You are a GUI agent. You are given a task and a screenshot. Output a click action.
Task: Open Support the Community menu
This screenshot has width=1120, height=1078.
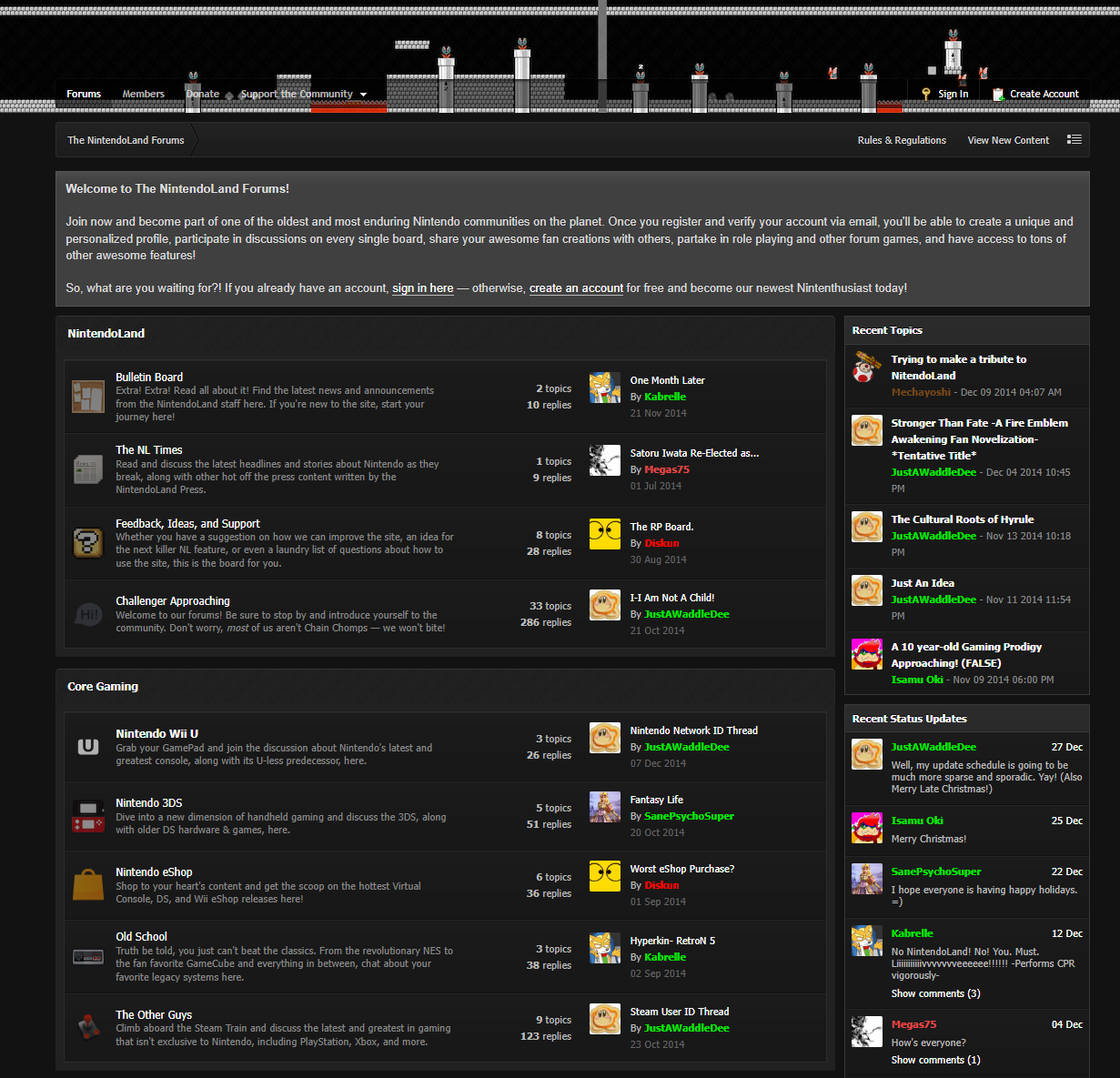pyautogui.click(x=297, y=94)
